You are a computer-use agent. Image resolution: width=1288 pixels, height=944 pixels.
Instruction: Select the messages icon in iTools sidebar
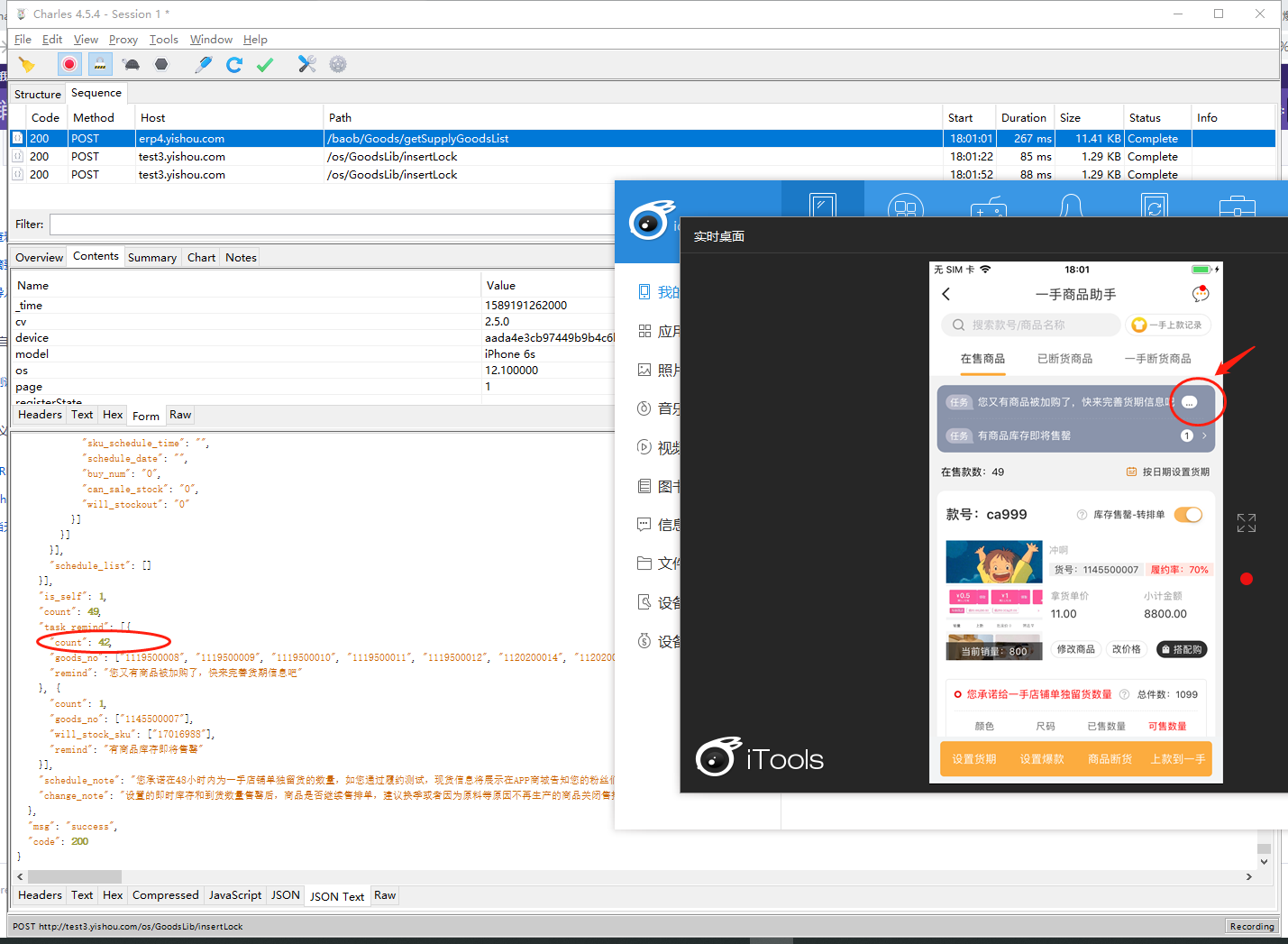coord(644,524)
